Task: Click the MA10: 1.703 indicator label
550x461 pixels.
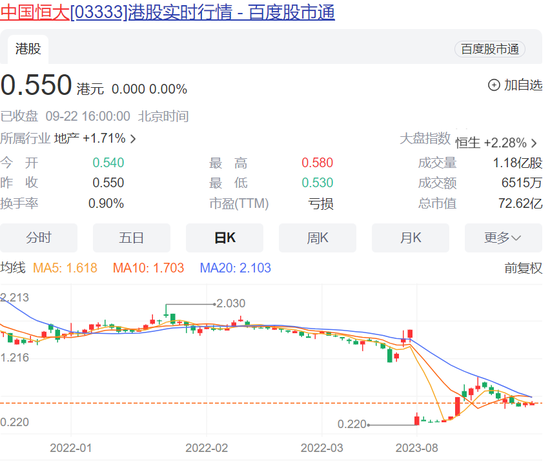Action: (x=148, y=268)
